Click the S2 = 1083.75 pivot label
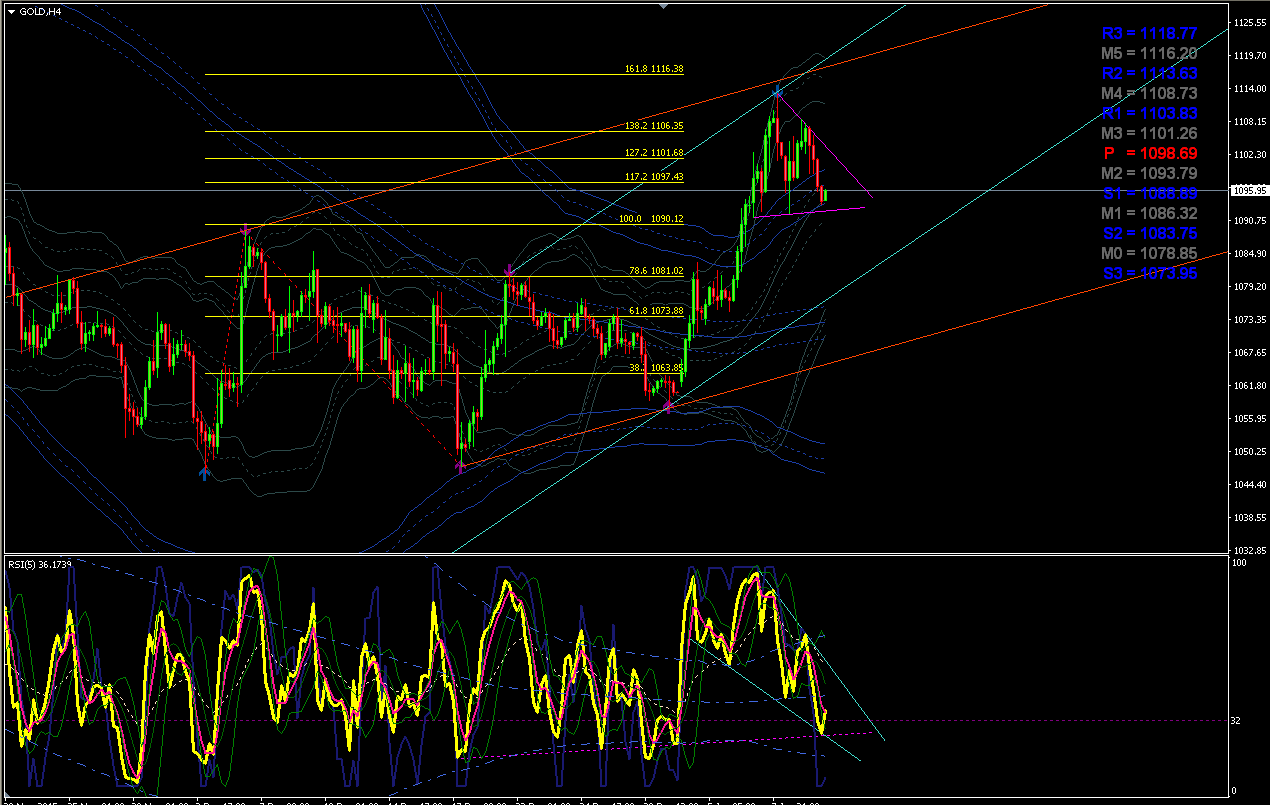The width and height of the screenshot is (1270, 805). pos(1149,234)
